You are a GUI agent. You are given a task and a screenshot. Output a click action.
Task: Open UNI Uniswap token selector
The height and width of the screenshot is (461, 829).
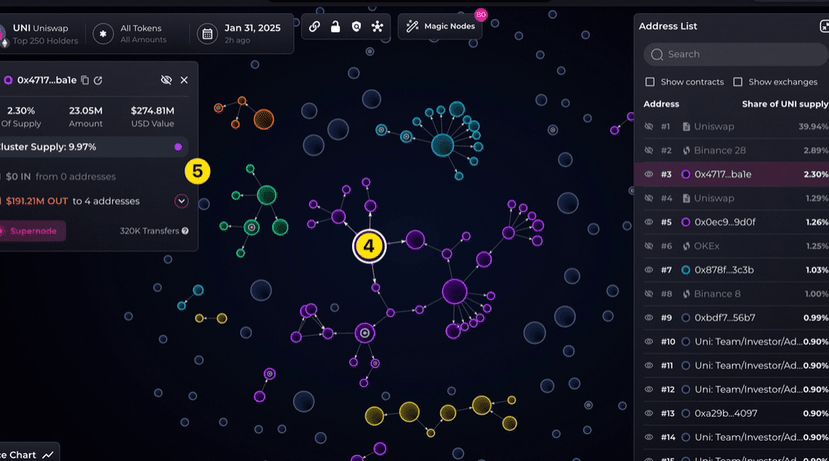tap(40, 34)
